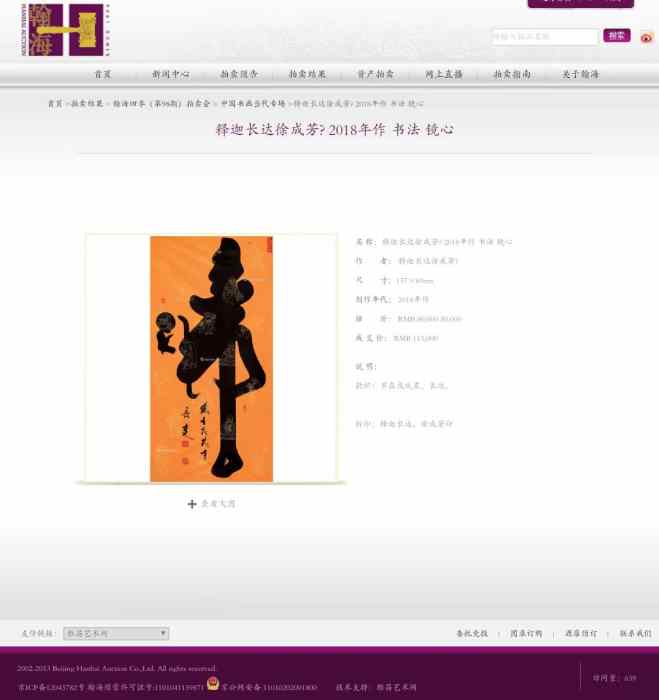
Task: Open 网上直播 navigation item
Action: (444, 74)
